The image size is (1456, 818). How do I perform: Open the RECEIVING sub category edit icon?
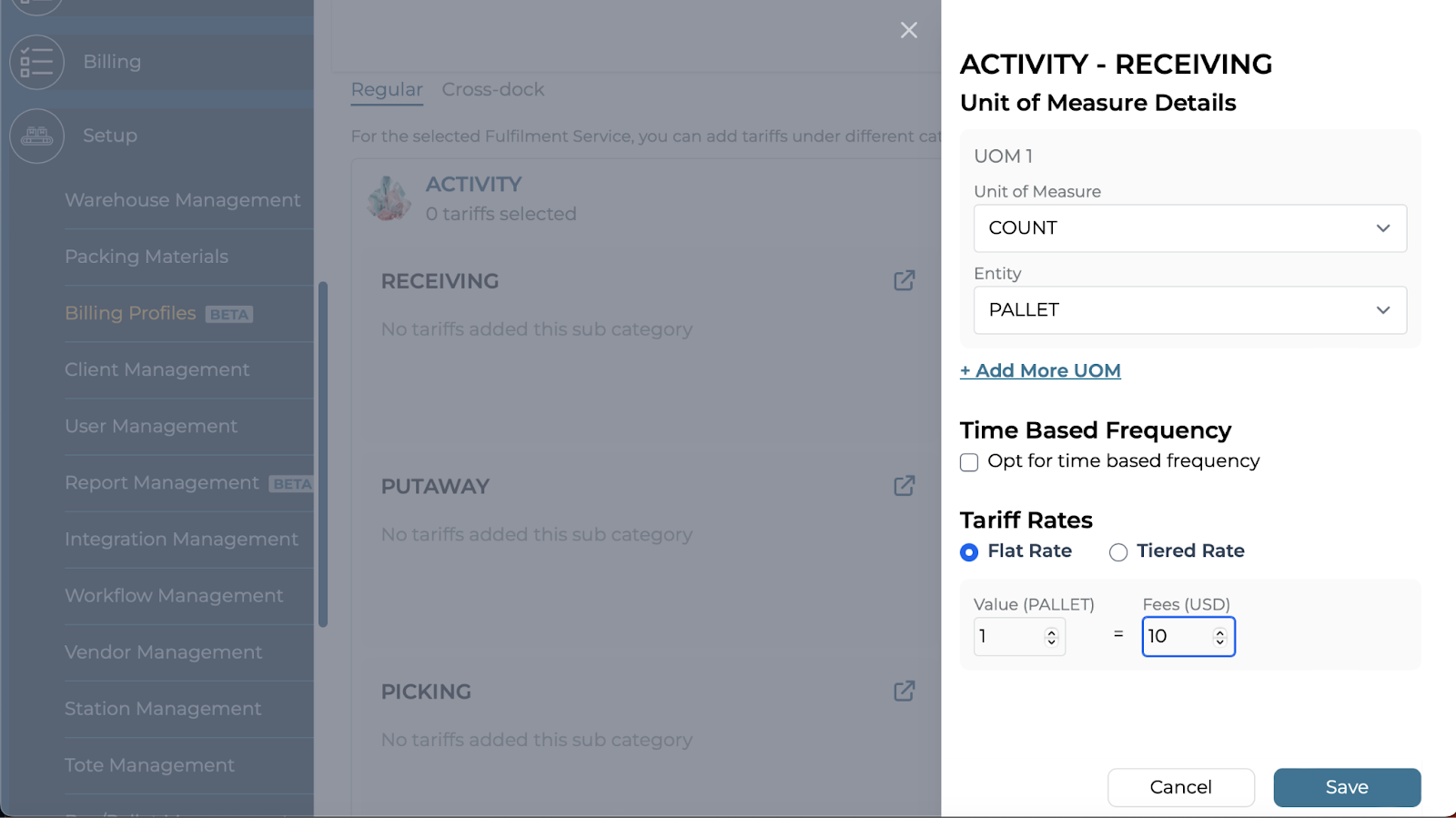[904, 280]
